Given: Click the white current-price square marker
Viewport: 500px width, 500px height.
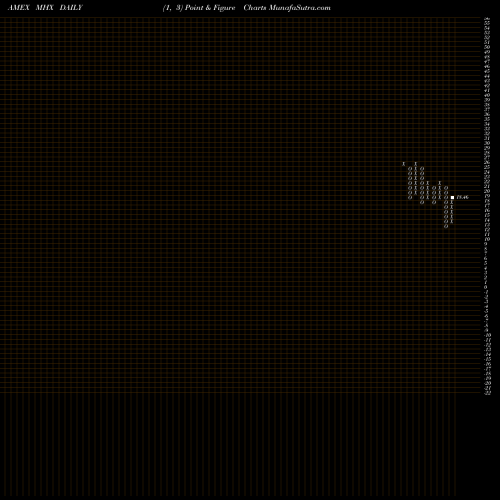Looking at the screenshot, I should point(452,198).
